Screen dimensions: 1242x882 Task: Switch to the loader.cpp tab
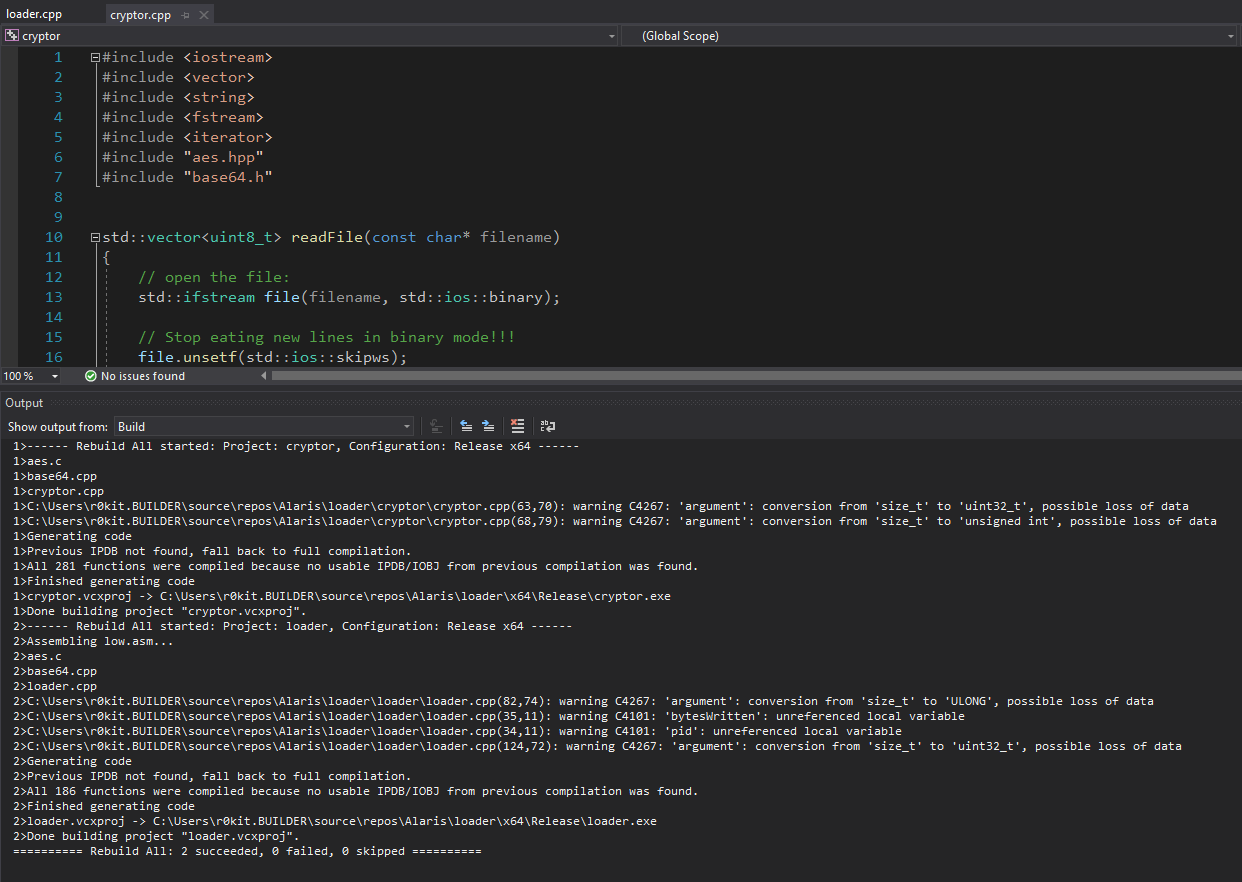coord(35,13)
